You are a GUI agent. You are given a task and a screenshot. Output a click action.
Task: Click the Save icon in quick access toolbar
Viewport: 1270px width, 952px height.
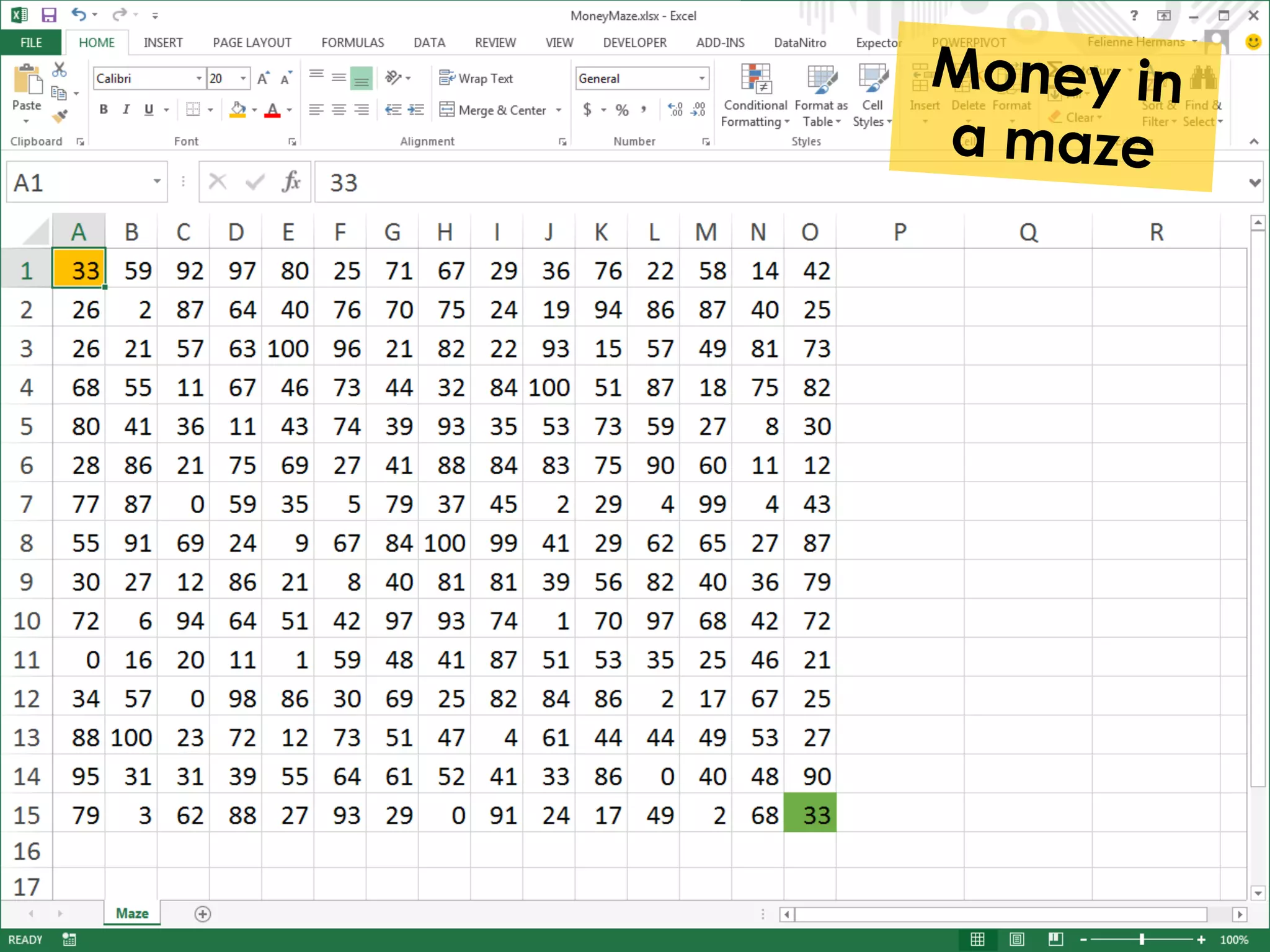tap(48, 15)
